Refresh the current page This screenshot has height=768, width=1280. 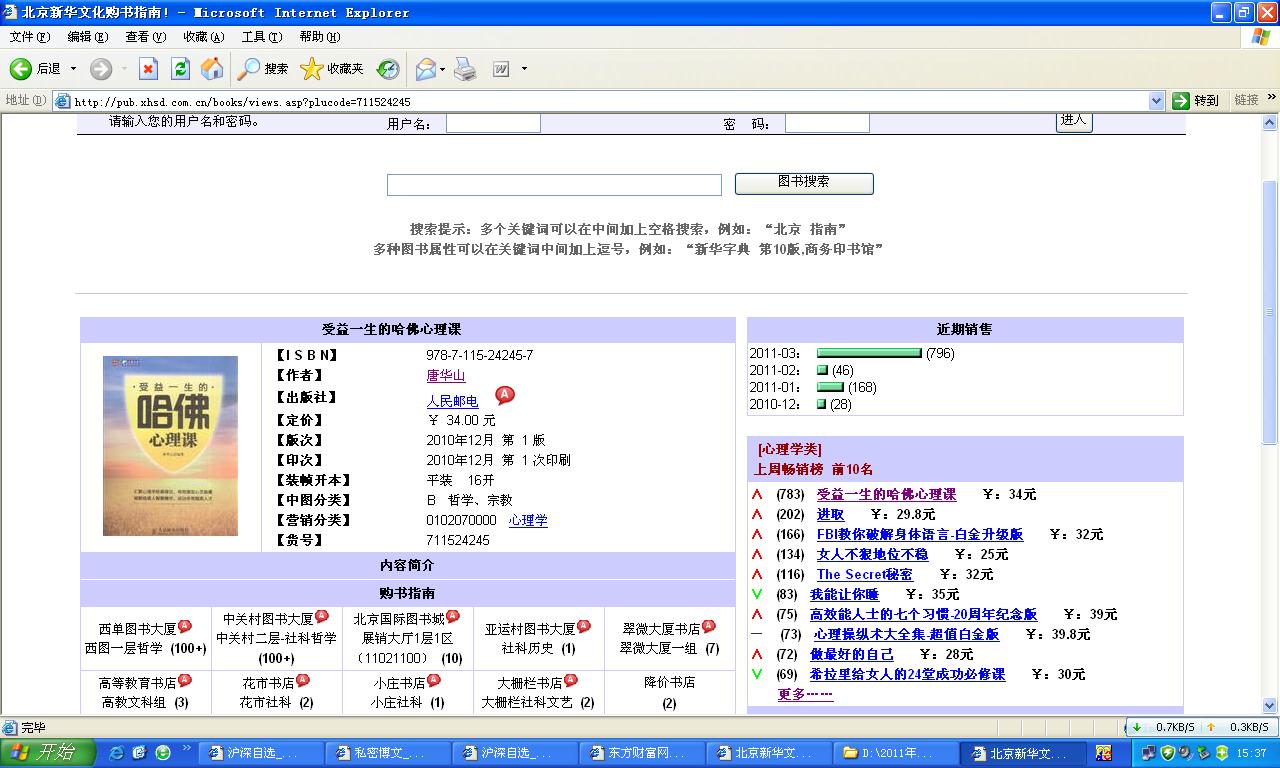point(180,69)
